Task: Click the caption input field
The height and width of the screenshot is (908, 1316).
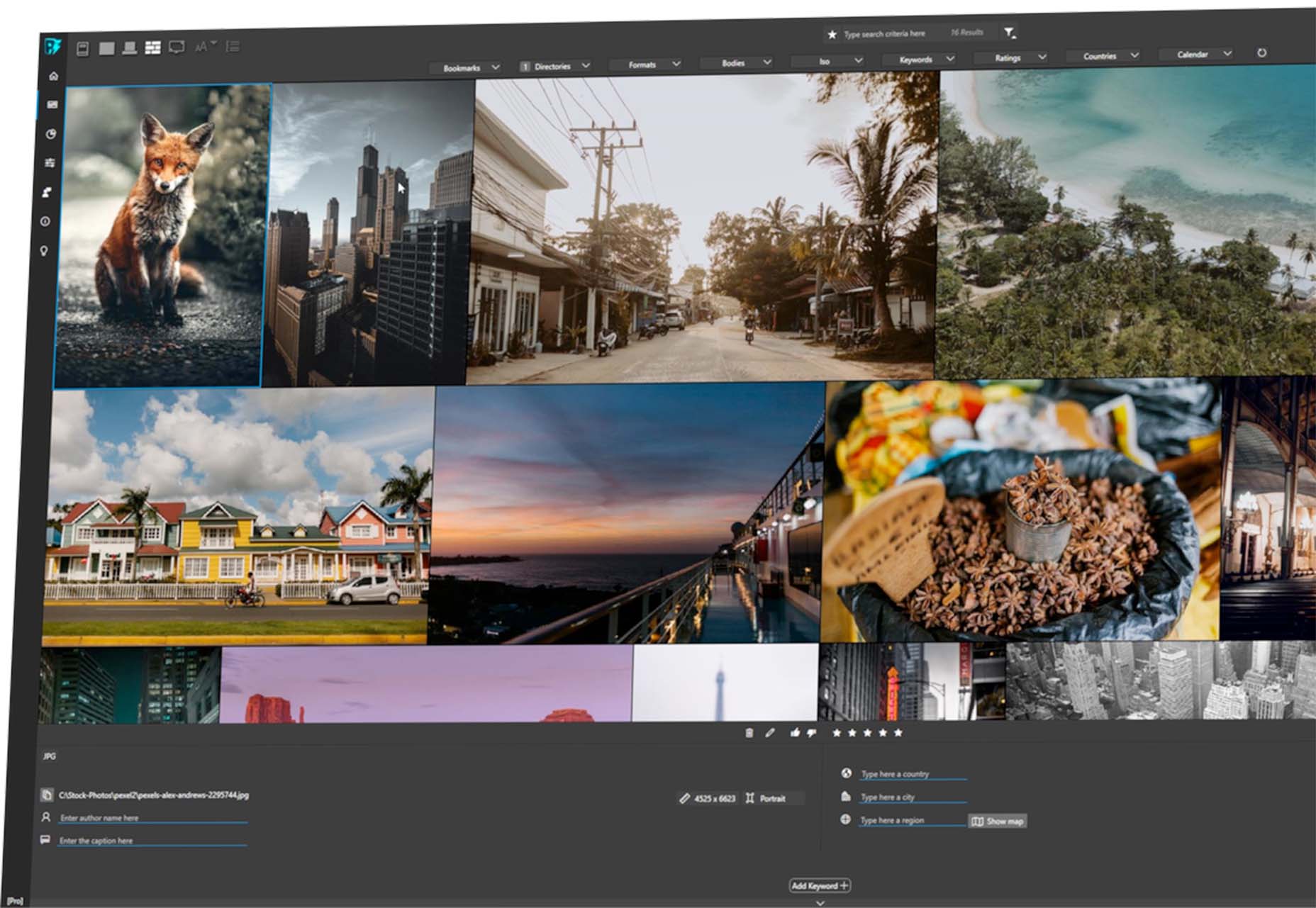Action: point(152,841)
